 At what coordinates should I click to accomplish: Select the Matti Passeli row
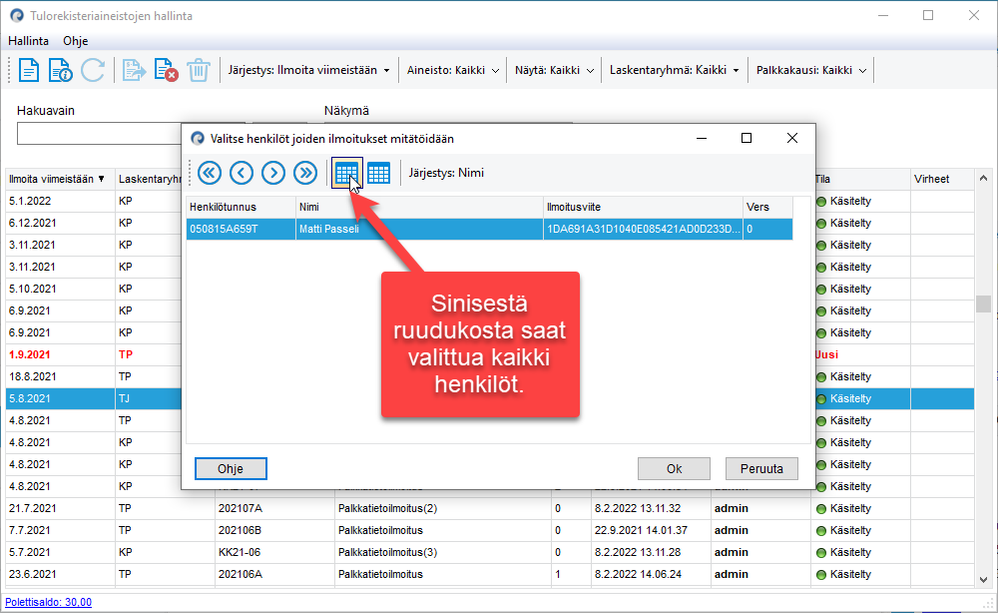[x=489, y=229]
